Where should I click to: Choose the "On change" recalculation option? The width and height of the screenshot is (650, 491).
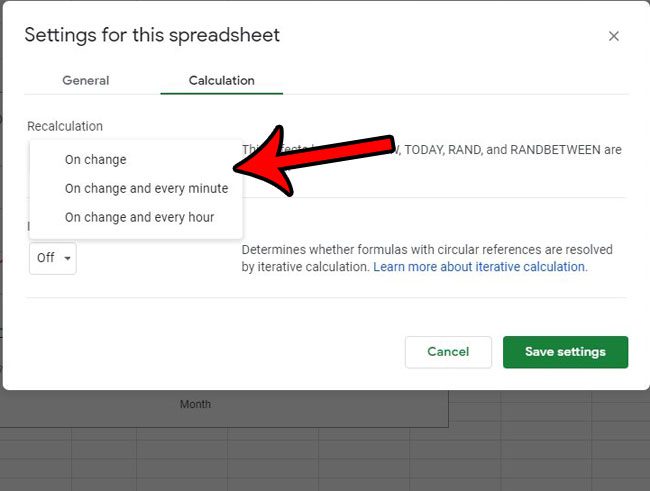click(96, 159)
